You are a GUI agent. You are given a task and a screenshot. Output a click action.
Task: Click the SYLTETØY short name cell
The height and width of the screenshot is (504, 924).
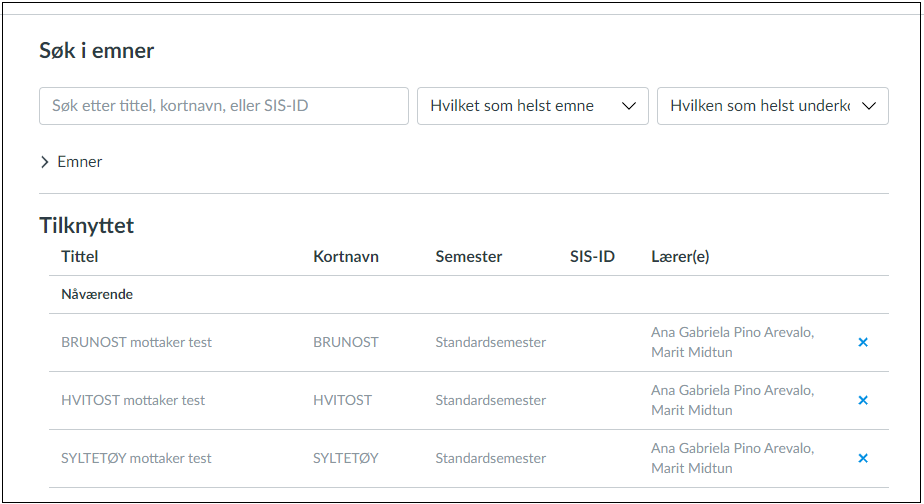346,458
